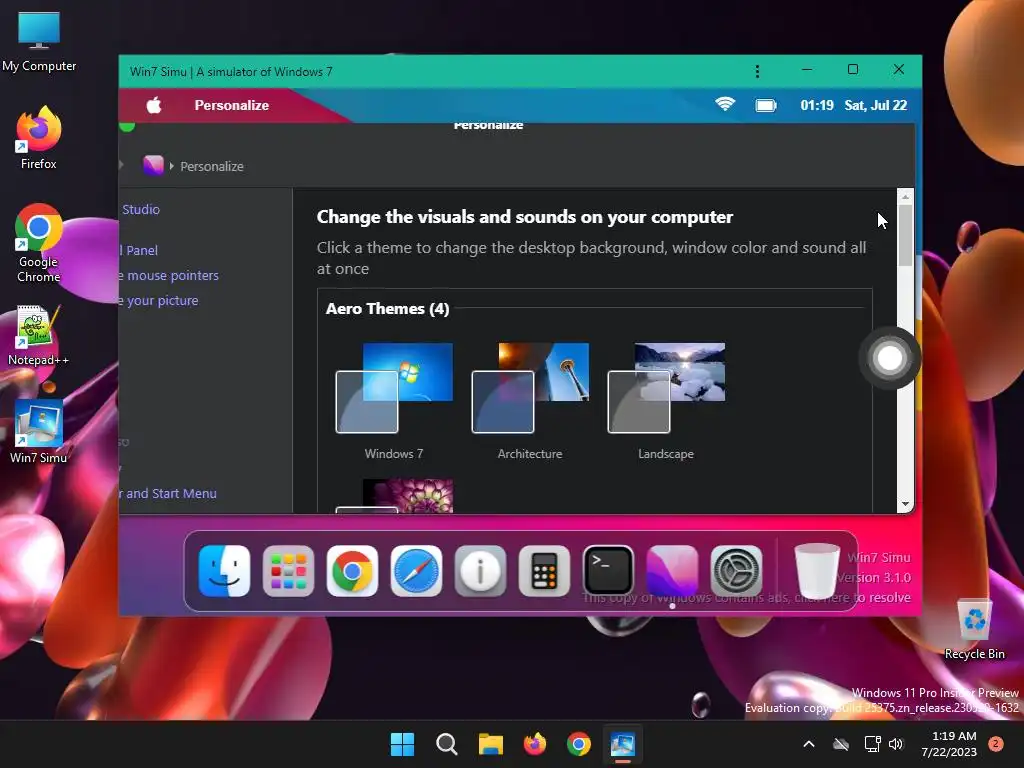Launch Chrome from the simulator dock
This screenshot has width=1024, height=768.
[x=352, y=571]
